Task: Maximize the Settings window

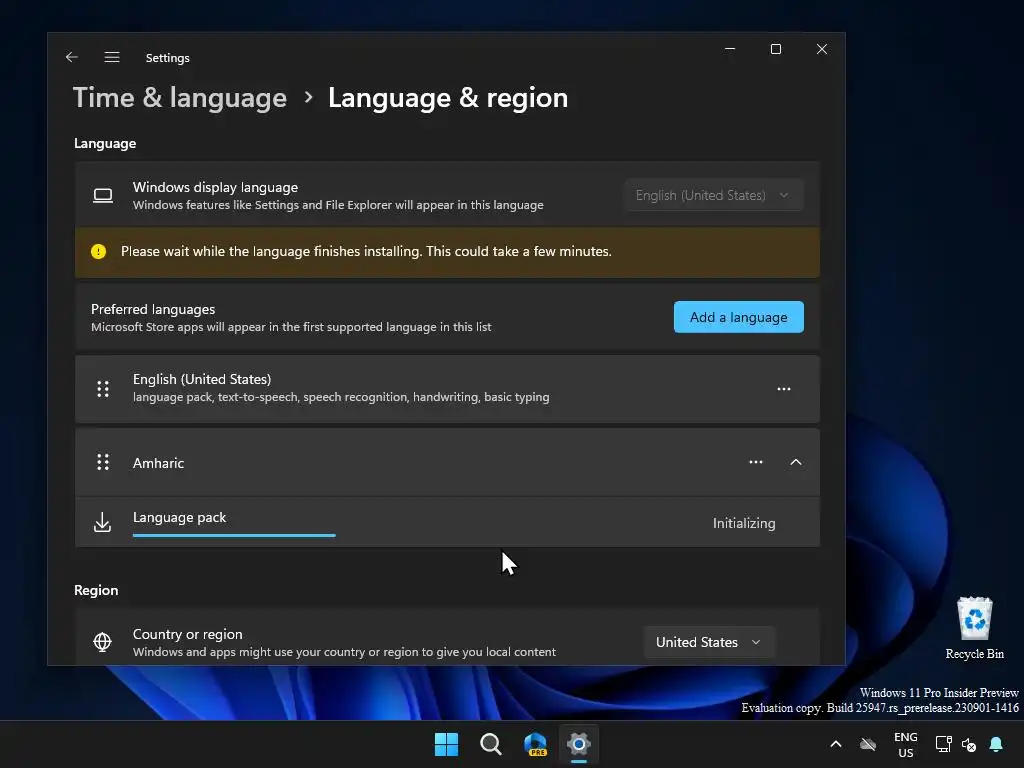Action: click(776, 49)
